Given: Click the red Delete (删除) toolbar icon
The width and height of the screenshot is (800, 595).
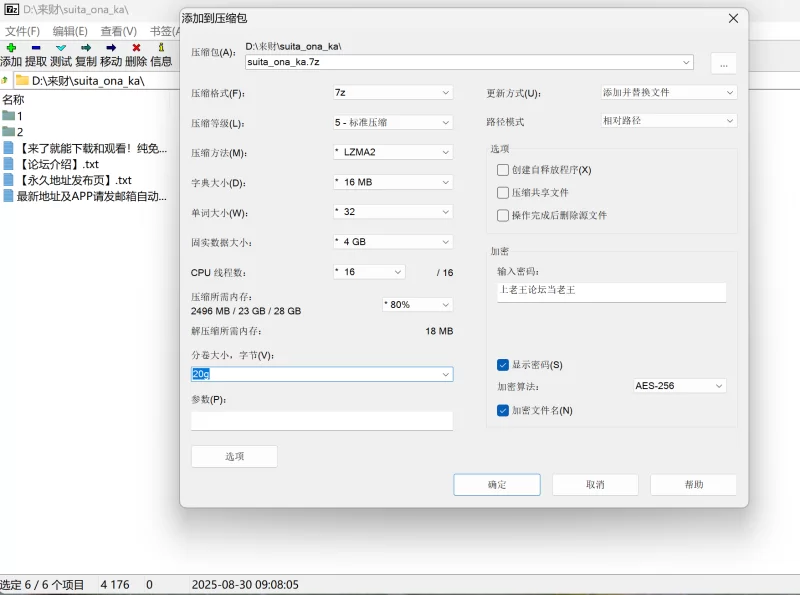Looking at the screenshot, I should tap(136, 47).
